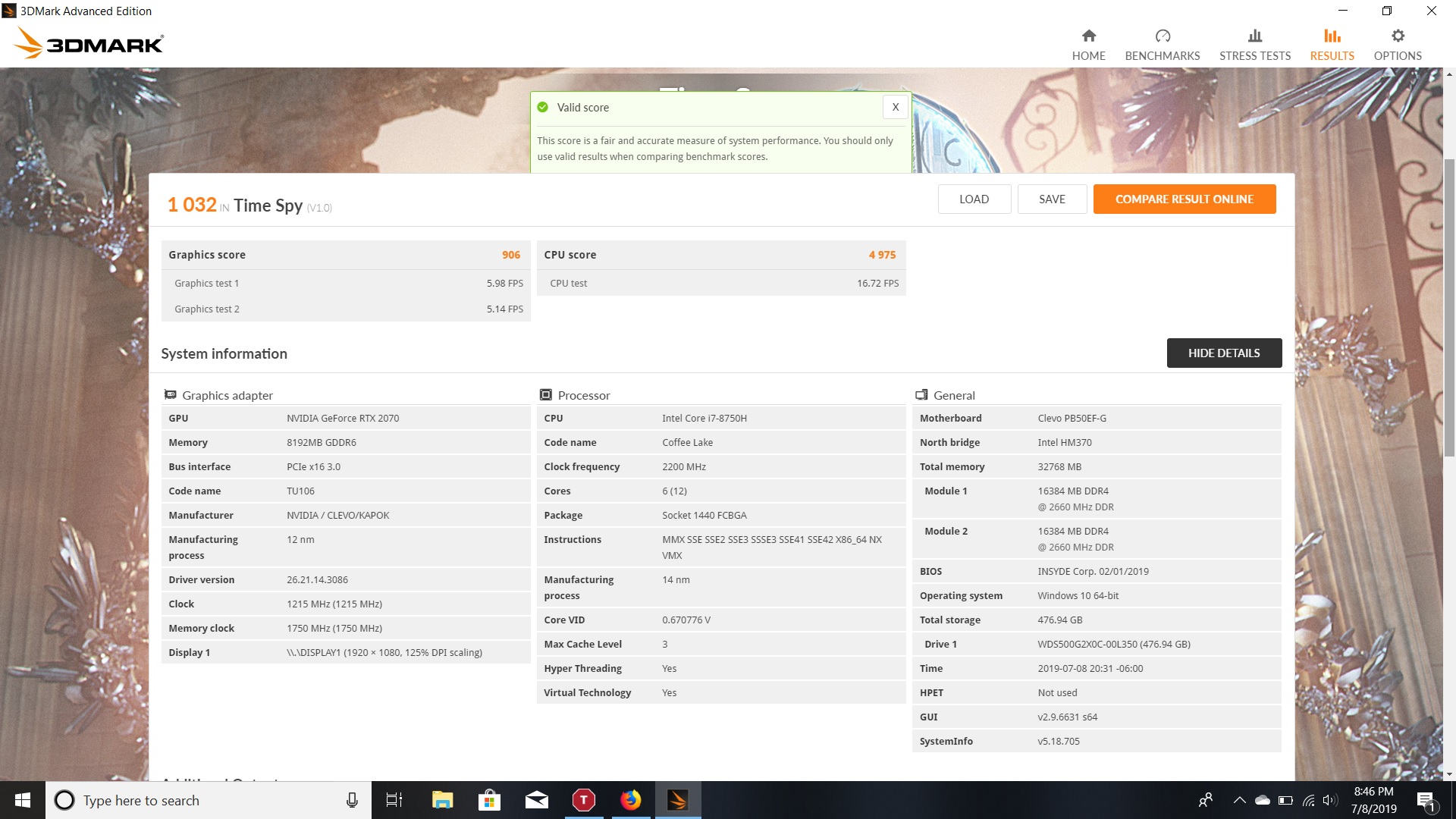The image size is (1456, 819).
Task: Click the CPU score value 4 975
Action: (x=882, y=255)
